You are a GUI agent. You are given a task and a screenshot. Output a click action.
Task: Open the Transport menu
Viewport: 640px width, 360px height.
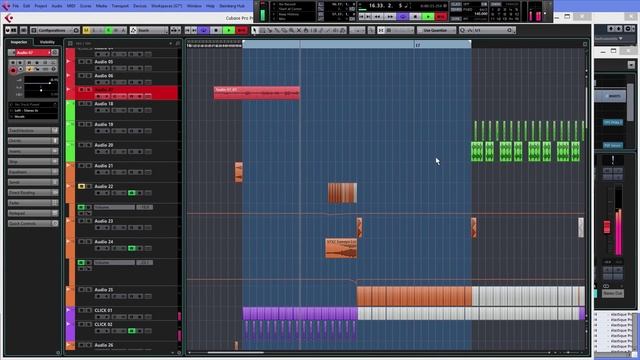(x=120, y=6)
